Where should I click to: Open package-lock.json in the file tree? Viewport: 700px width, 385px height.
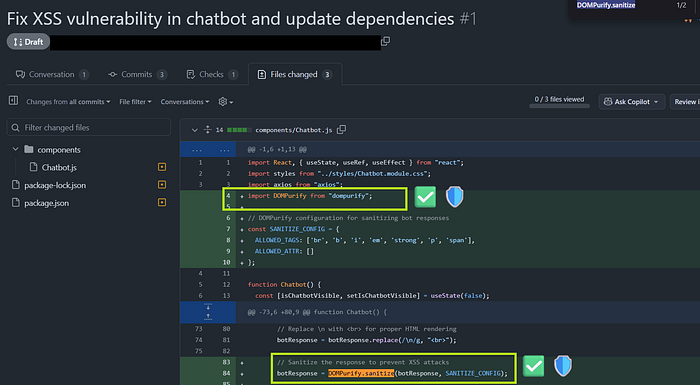click(55, 185)
